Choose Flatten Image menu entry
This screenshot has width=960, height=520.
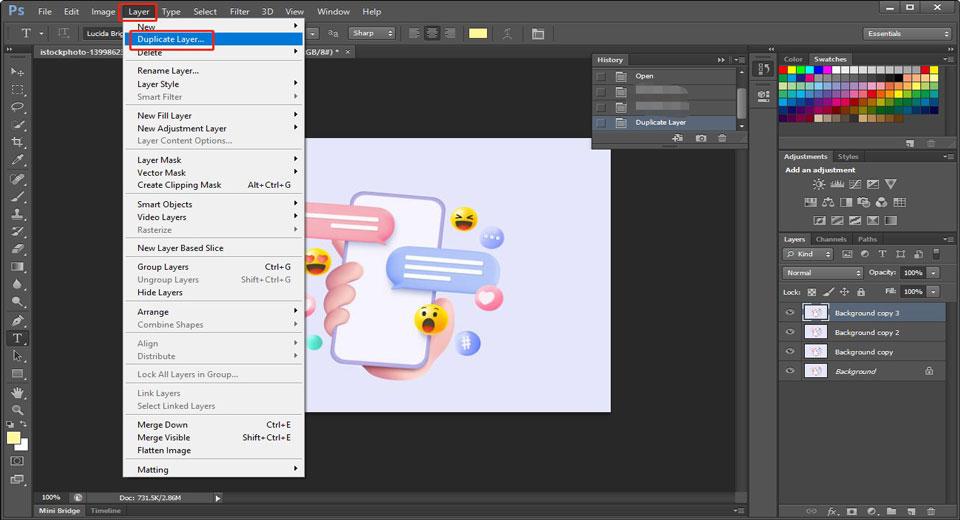click(214, 450)
